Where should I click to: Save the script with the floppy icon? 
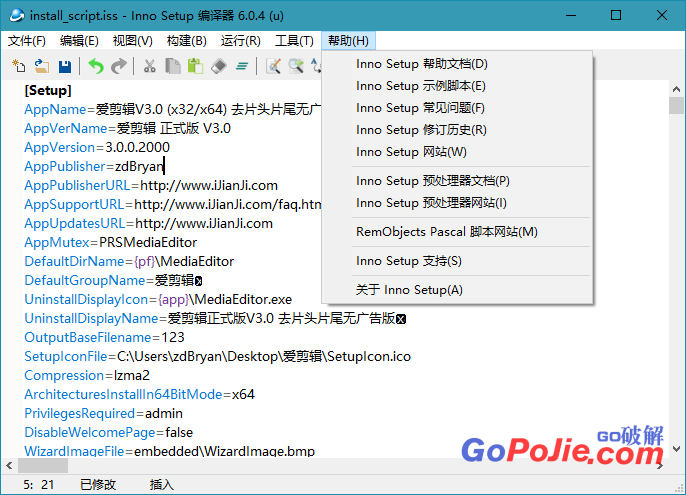click(x=65, y=66)
